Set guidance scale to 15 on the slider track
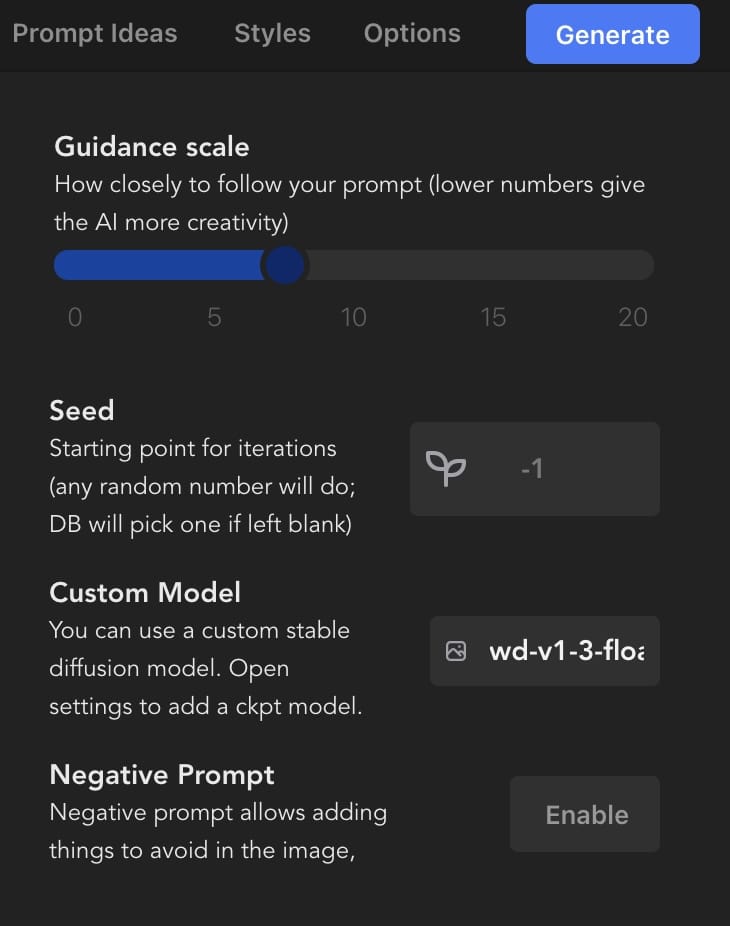The height and width of the screenshot is (926, 730). pyautogui.click(x=493, y=265)
